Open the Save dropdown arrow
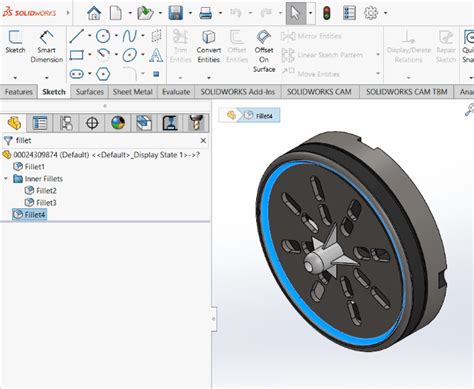Image resolution: width=474 pixels, height=389 pixels. coord(190,13)
